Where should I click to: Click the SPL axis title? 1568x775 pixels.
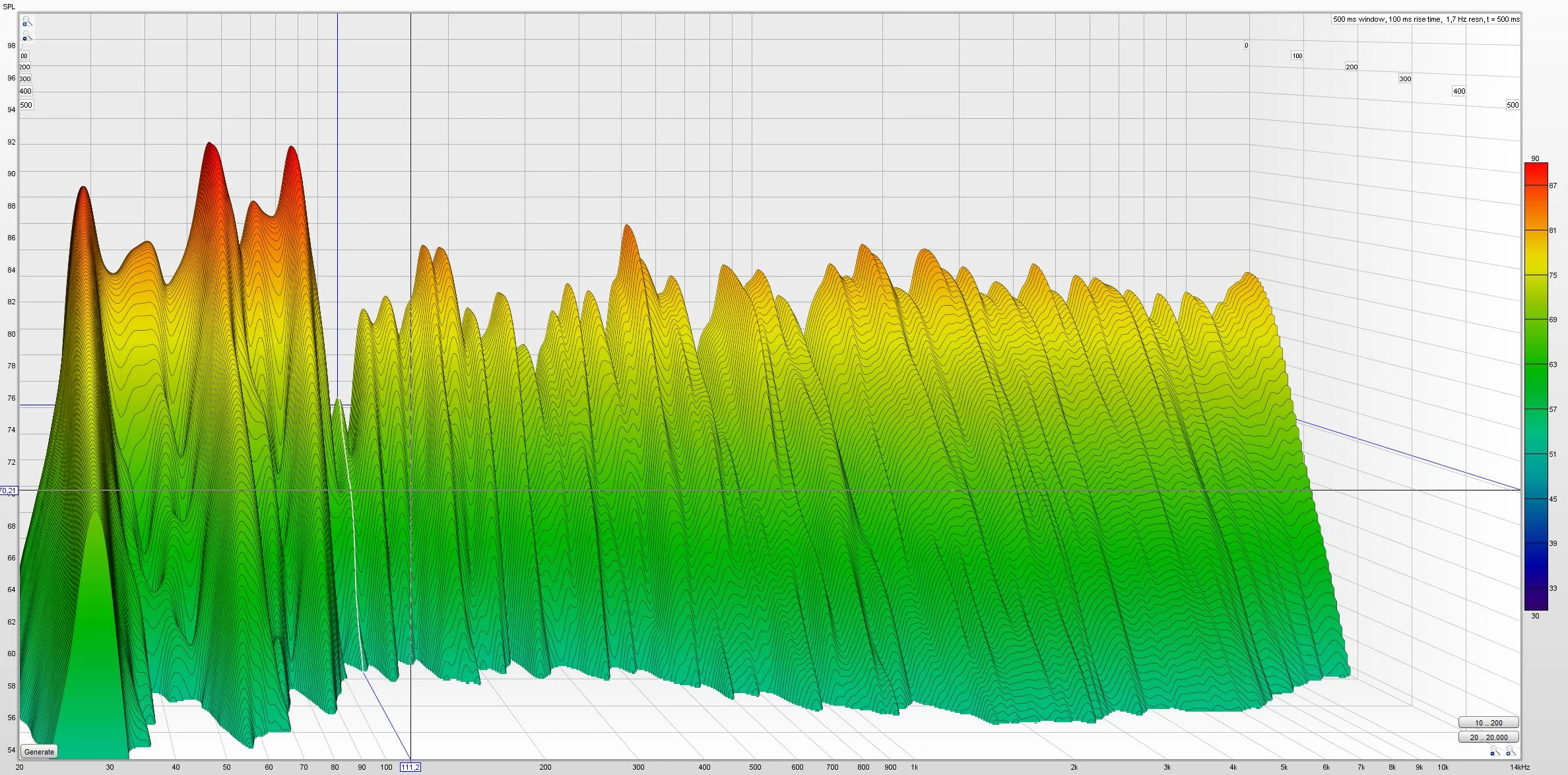click(9, 7)
